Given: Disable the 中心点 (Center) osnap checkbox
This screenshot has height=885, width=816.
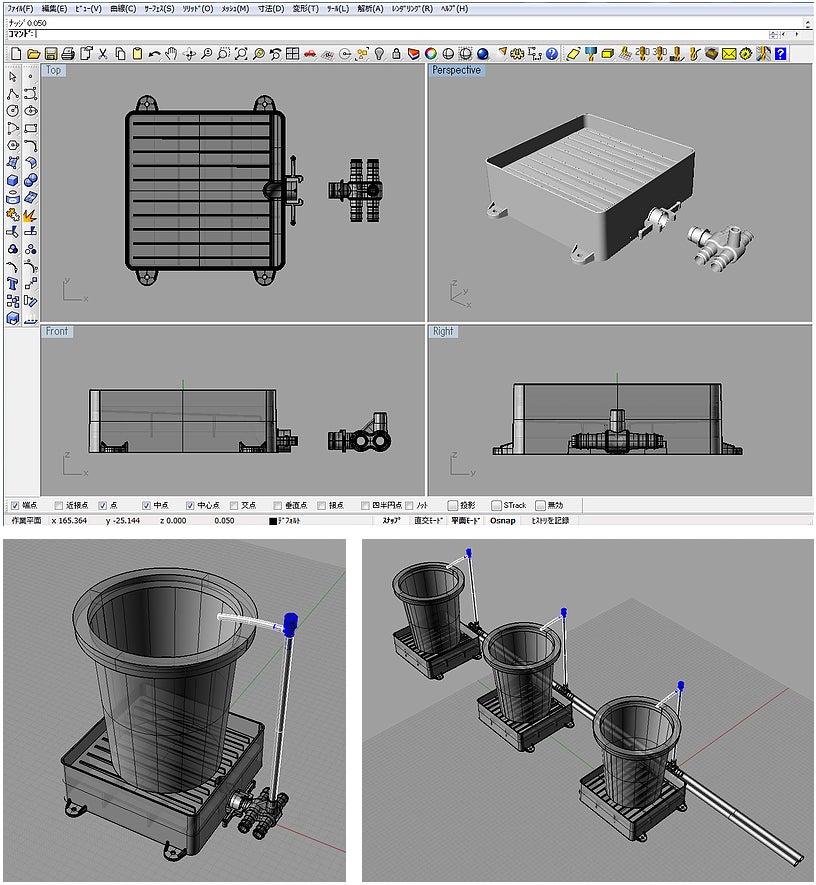Looking at the screenshot, I should [190, 505].
